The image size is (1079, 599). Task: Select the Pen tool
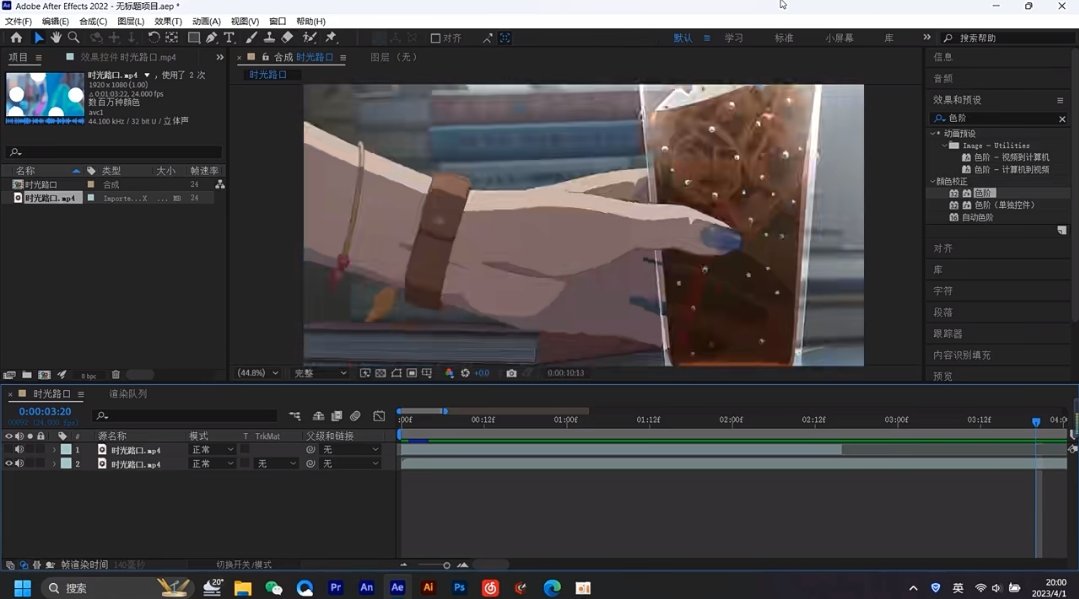click(x=212, y=38)
